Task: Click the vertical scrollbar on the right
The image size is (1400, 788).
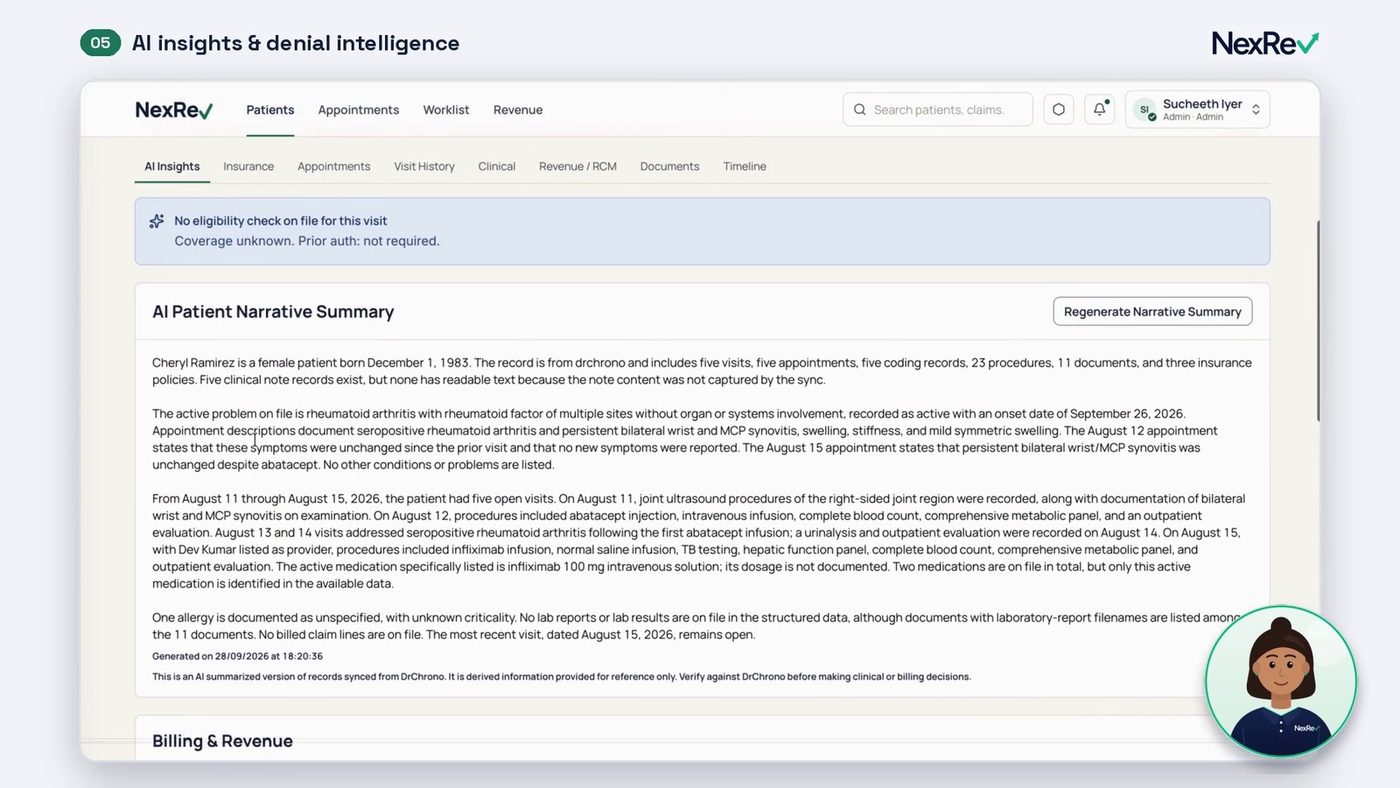Action: pyautogui.click(x=1317, y=320)
